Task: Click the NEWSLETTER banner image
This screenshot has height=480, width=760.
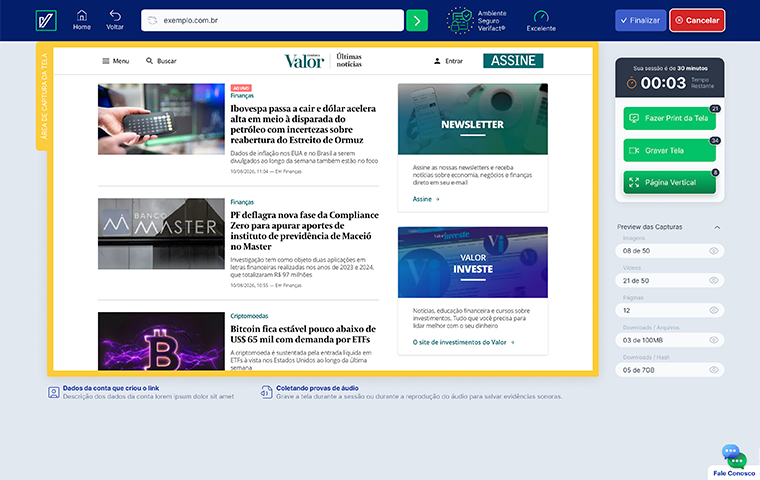Action: [x=473, y=119]
